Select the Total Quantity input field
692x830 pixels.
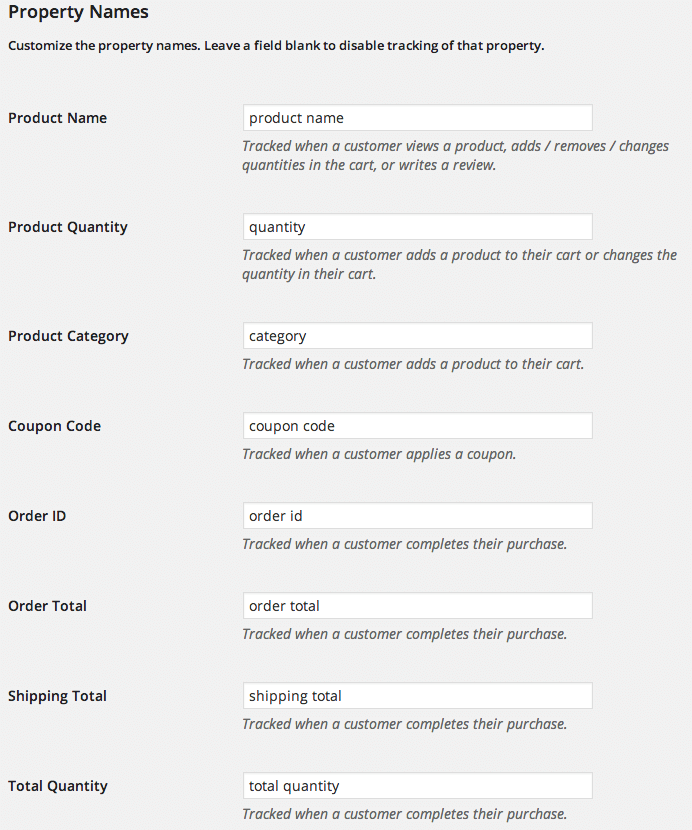point(417,786)
